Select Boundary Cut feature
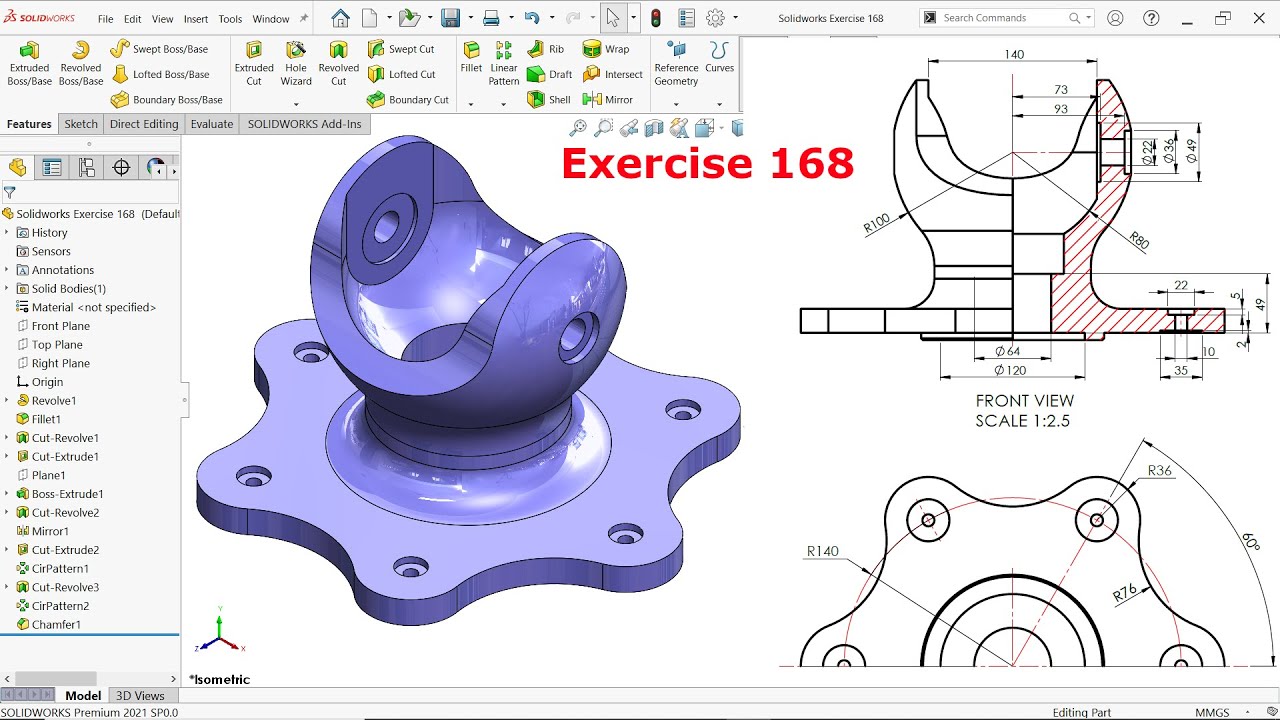This screenshot has width=1280, height=720. pyautogui.click(x=407, y=100)
